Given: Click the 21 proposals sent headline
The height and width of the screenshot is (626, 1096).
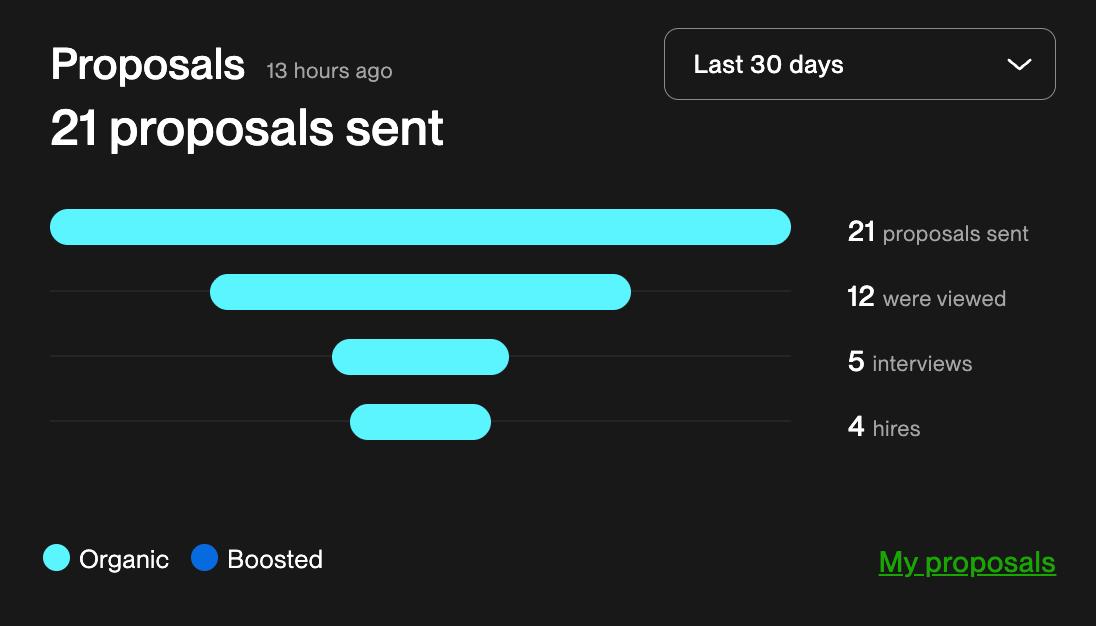Looking at the screenshot, I should pyautogui.click(x=247, y=128).
